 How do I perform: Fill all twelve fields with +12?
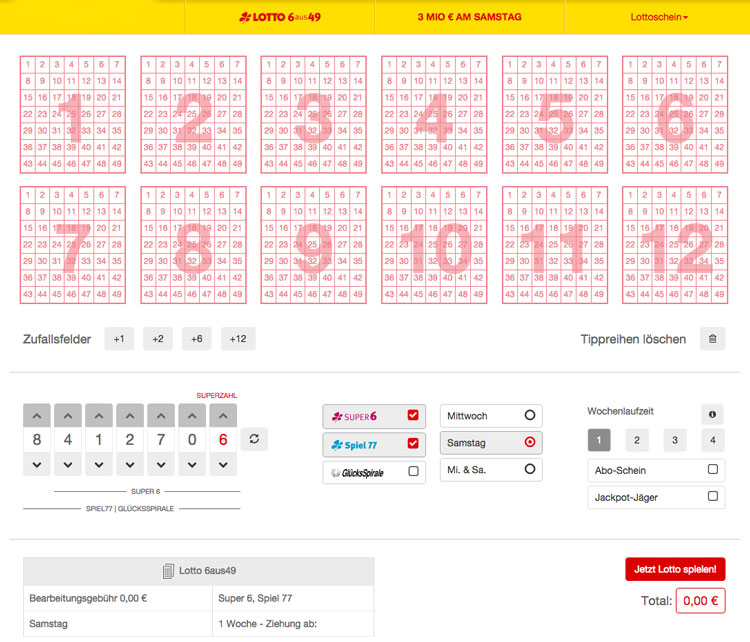coord(238,339)
